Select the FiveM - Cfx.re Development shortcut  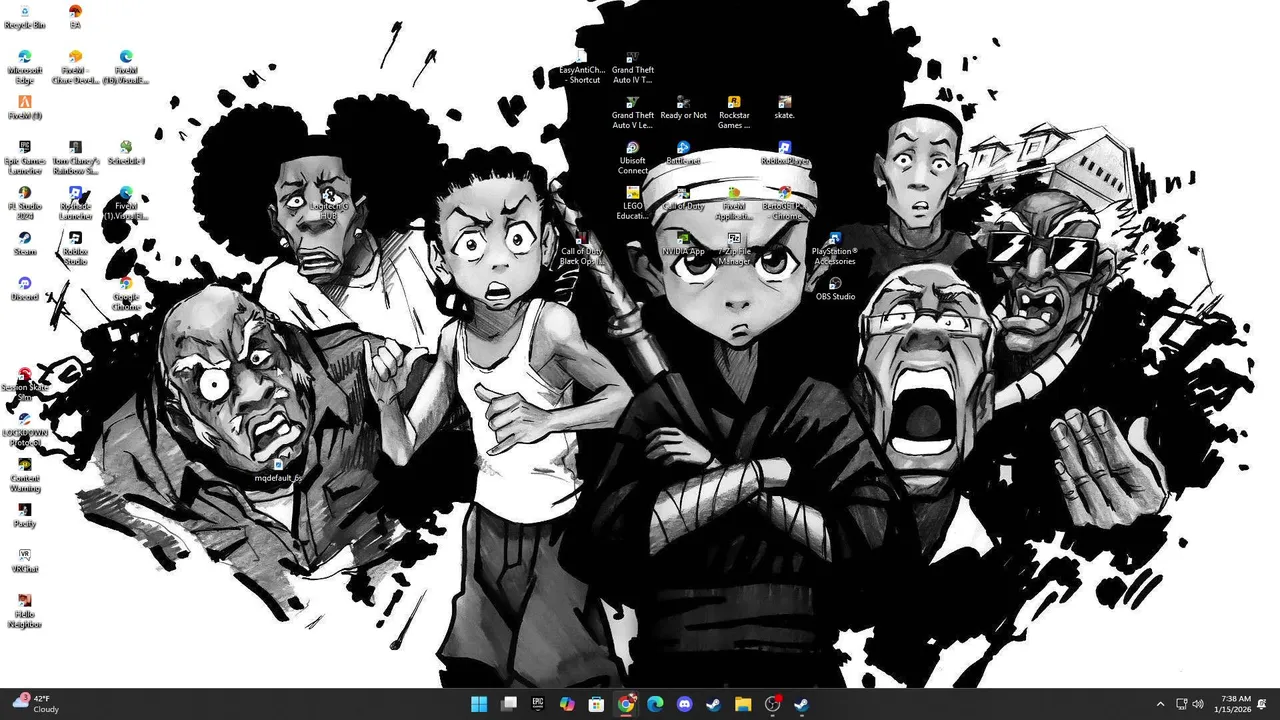click(x=75, y=67)
